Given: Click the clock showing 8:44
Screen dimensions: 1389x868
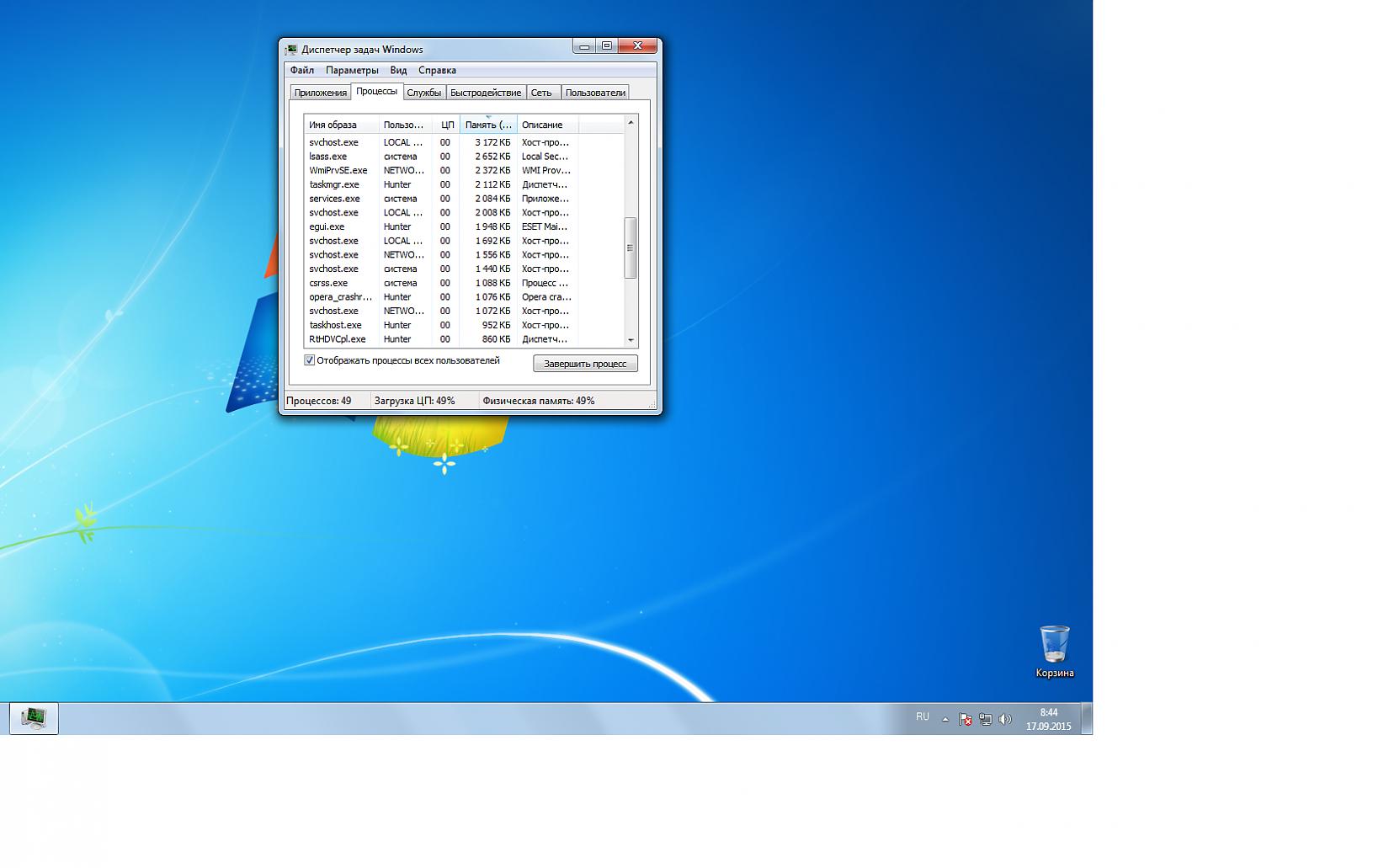Looking at the screenshot, I should pos(1048,719).
